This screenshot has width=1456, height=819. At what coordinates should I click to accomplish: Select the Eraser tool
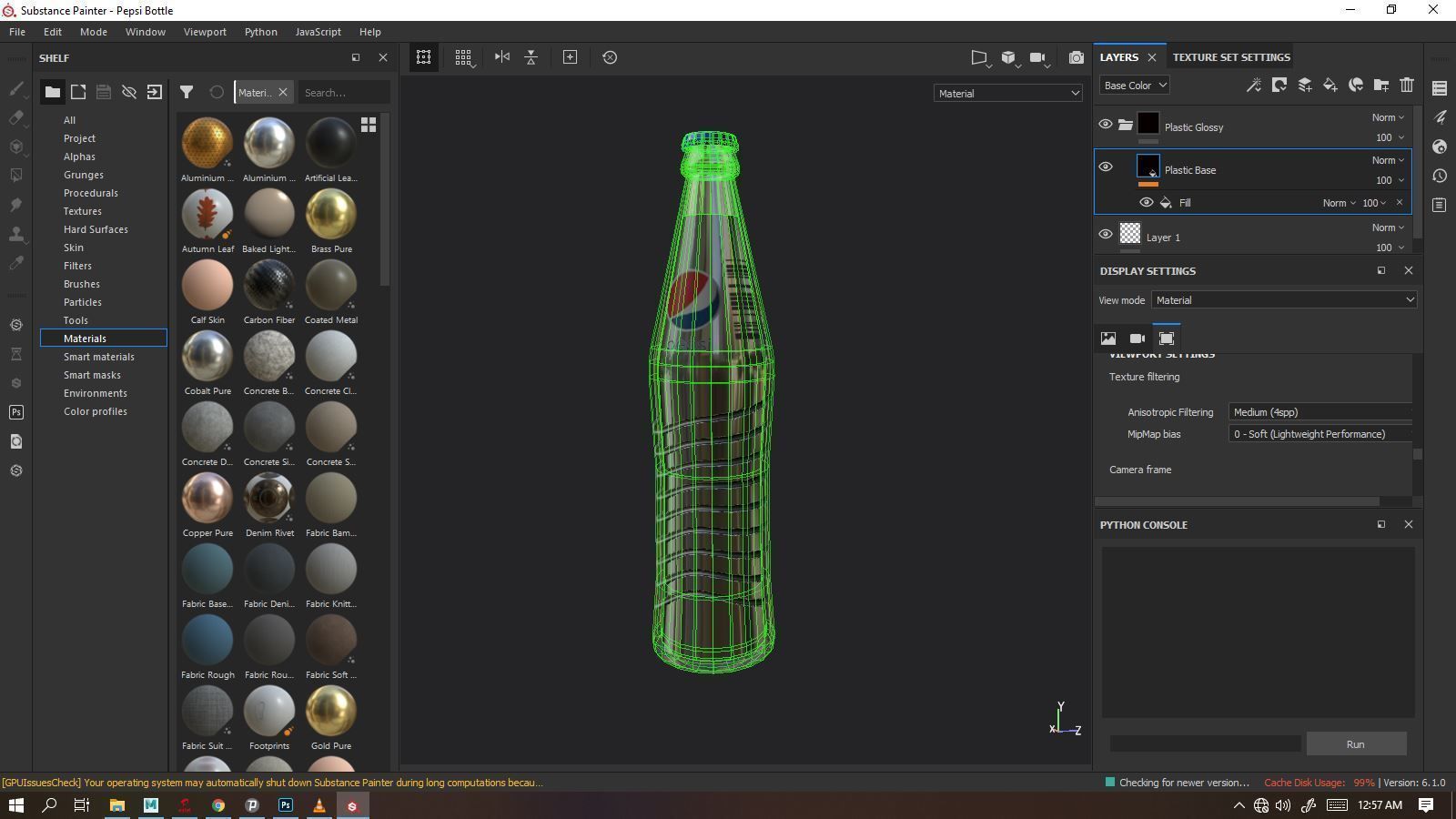pos(16,117)
